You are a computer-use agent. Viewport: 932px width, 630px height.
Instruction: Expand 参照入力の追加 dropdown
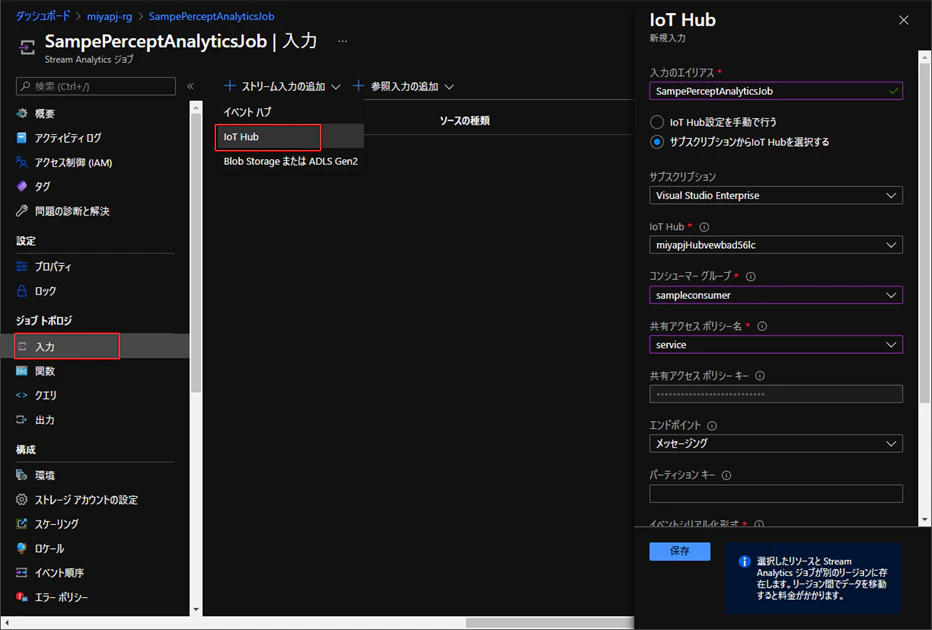click(404, 87)
